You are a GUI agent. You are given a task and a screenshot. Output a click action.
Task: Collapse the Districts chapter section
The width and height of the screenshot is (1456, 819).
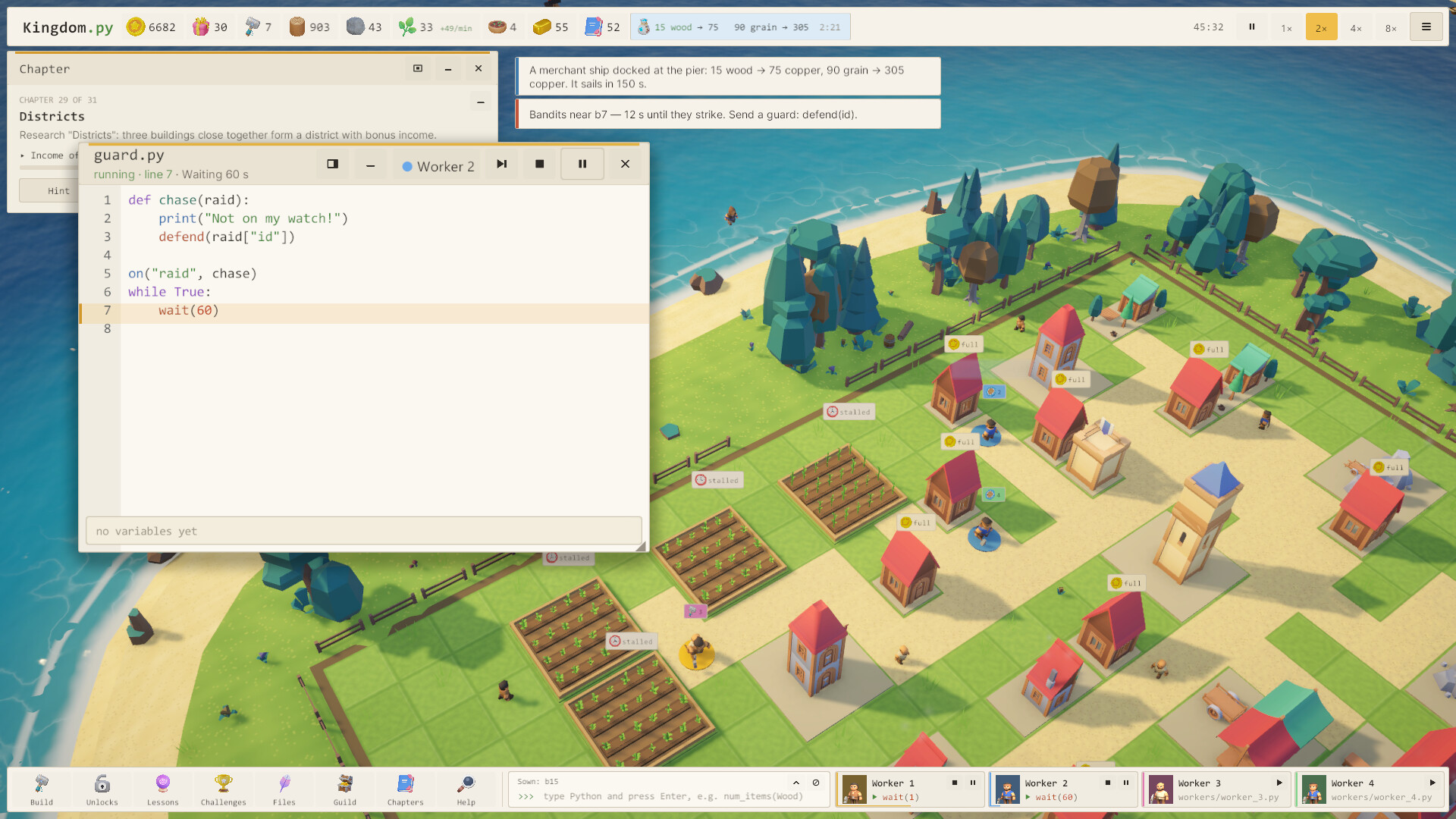coord(481,102)
